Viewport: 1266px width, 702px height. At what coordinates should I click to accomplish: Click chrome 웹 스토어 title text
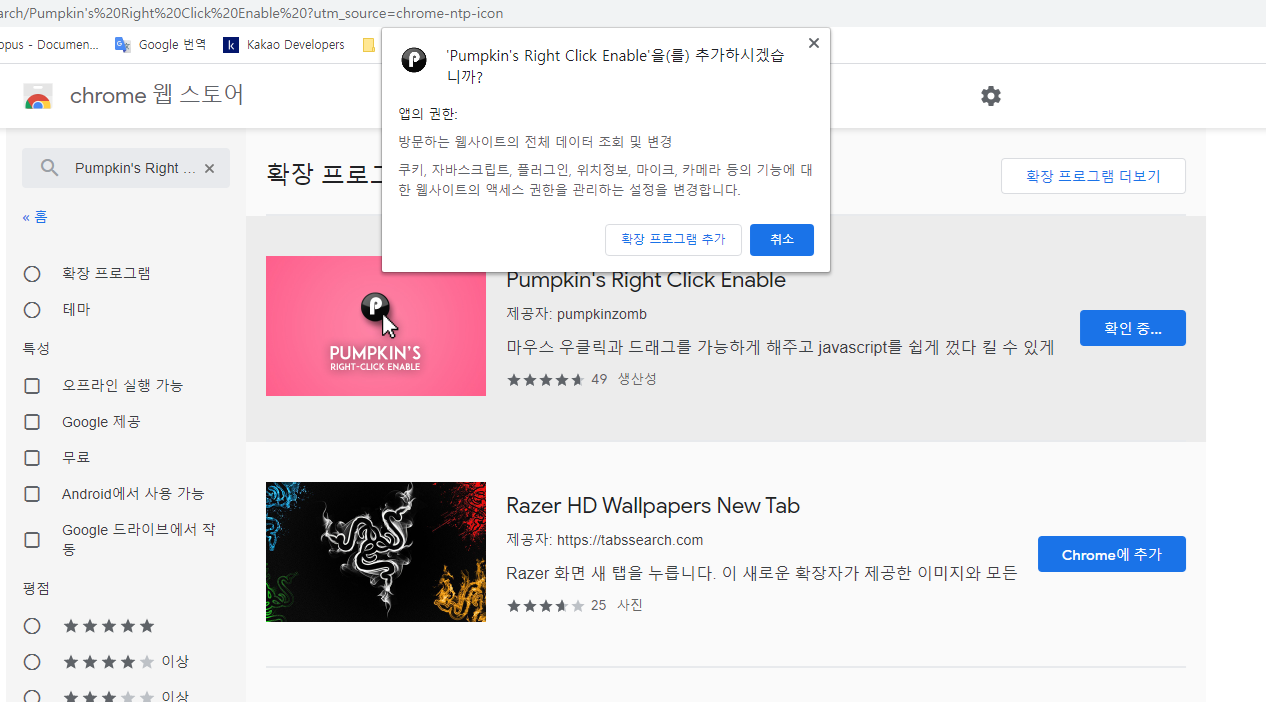point(157,96)
